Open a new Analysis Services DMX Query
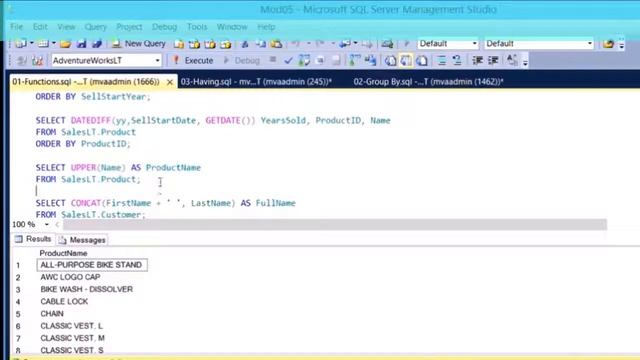Screen dimensions: 640x360 210,44
